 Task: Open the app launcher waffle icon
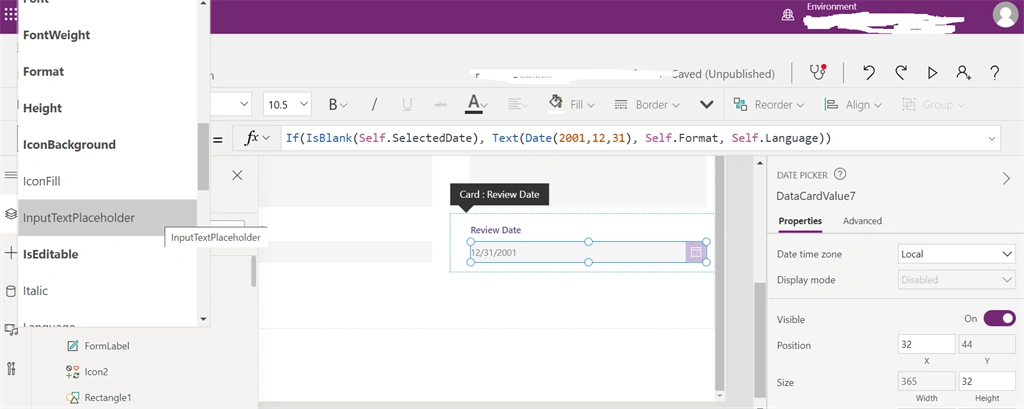(11, 14)
